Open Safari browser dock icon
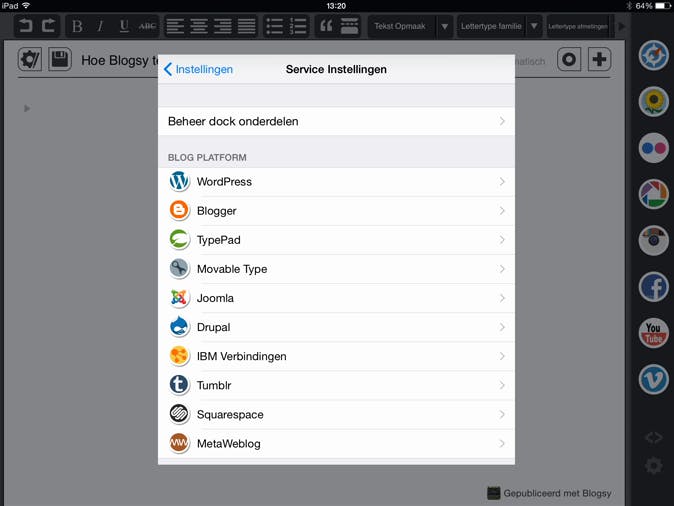The height and width of the screenshot is (506, 674). coord(653,55)
